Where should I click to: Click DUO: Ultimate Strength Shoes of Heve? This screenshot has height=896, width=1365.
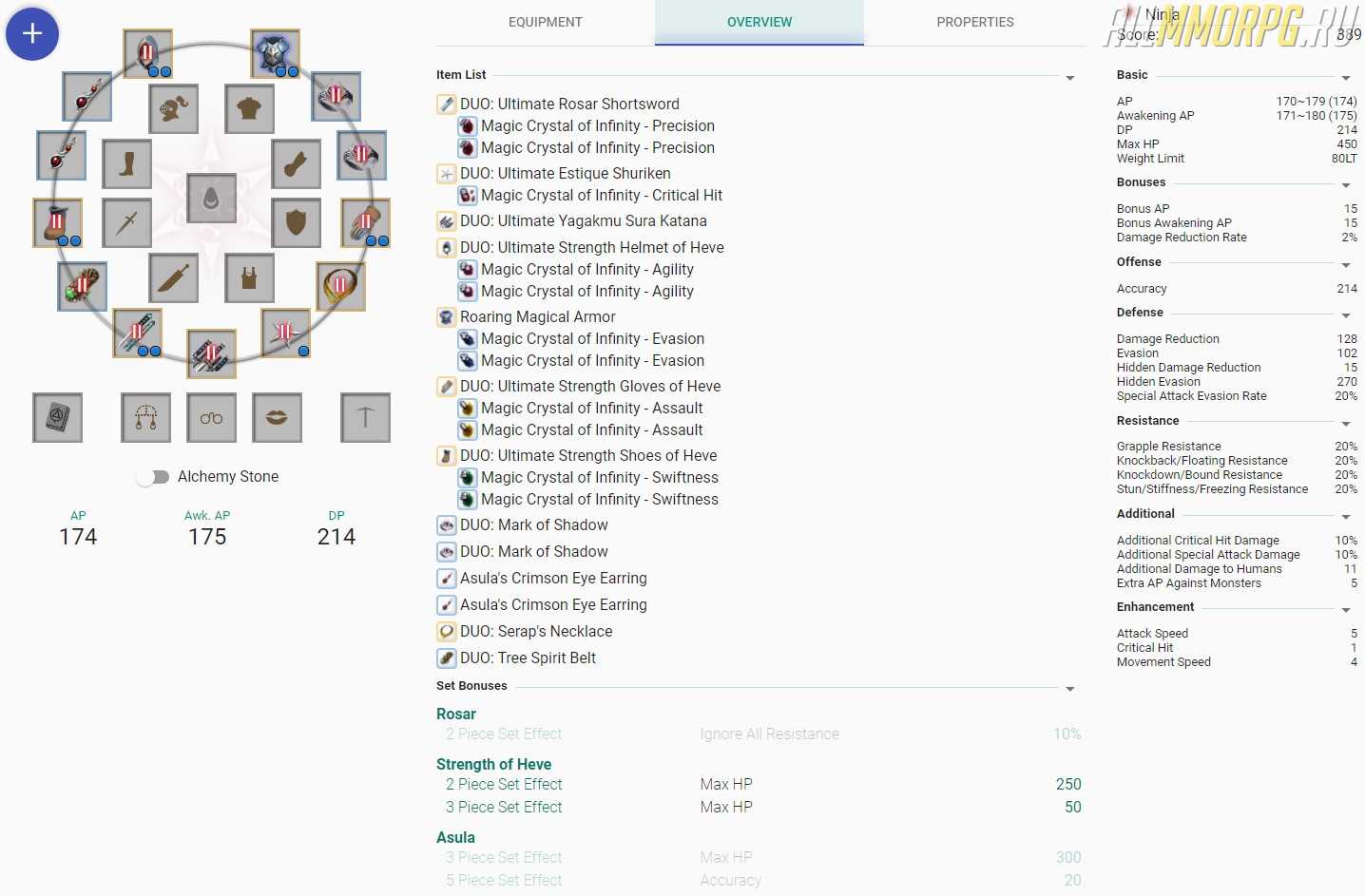pyautogui.click(x=588, y=455)
